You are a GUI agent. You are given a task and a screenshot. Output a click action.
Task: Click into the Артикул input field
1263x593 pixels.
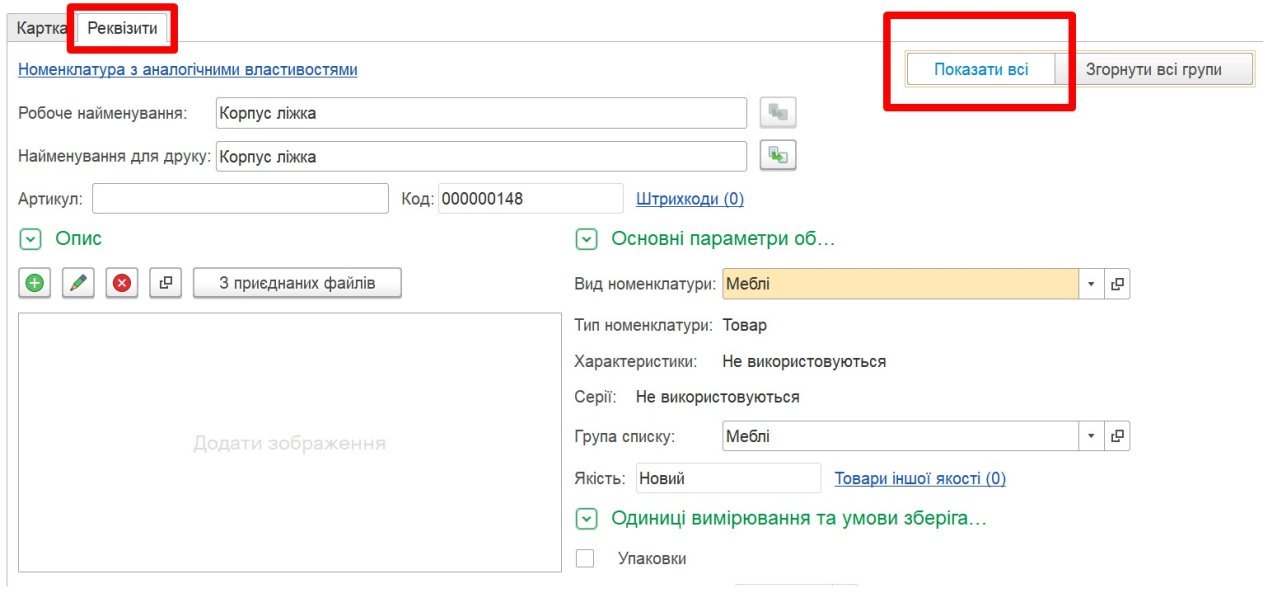[240, 198]
